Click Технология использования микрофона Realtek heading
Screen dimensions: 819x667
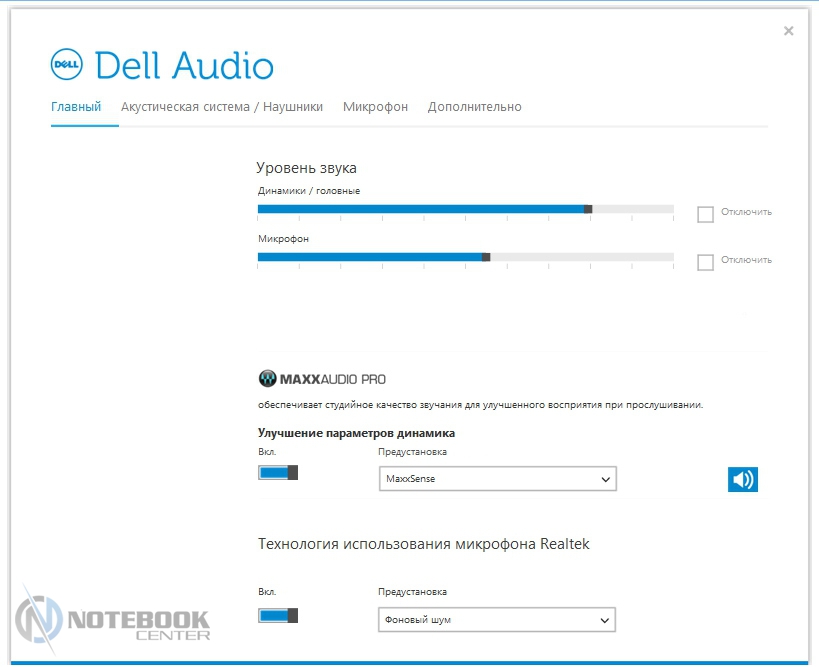click(x=424, y=544)
